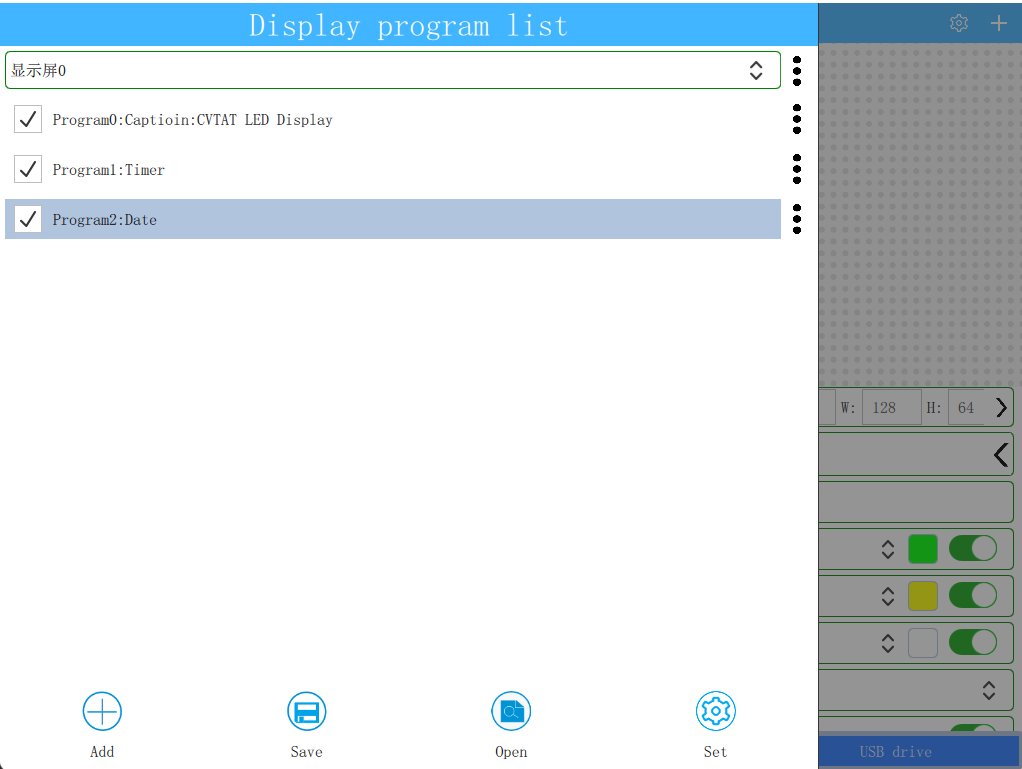Select the Program1:Timer row
This screenshot has width=1022, height=769.
coord(393,169)
